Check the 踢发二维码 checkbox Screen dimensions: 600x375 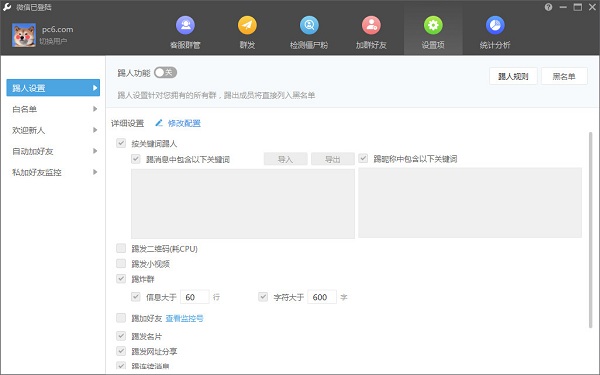pos(121,248)
